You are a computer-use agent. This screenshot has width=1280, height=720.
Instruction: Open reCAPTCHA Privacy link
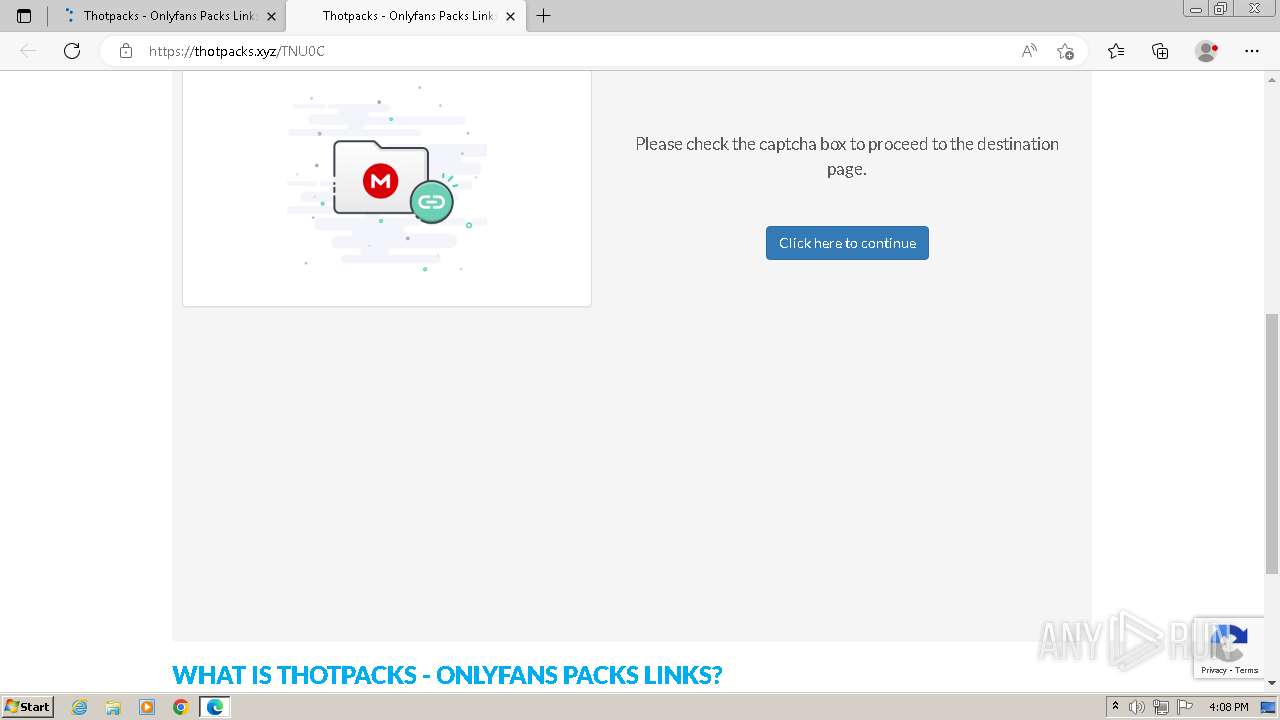point(1213,670)
